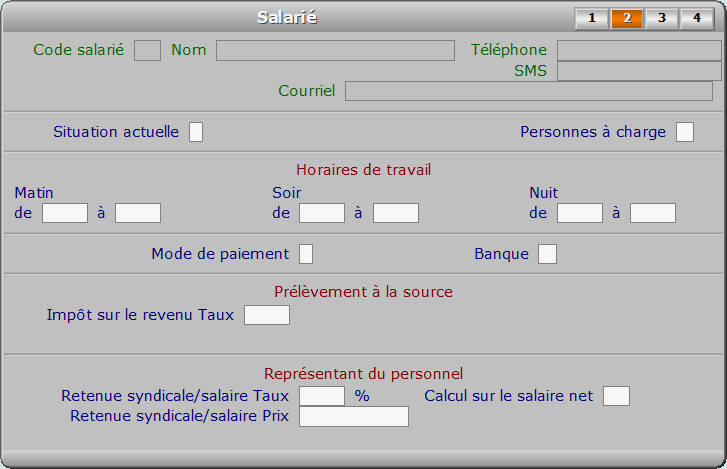Click the Soir 'à' end time field
This screenshot has width=727, height=469.
point(396,213)
